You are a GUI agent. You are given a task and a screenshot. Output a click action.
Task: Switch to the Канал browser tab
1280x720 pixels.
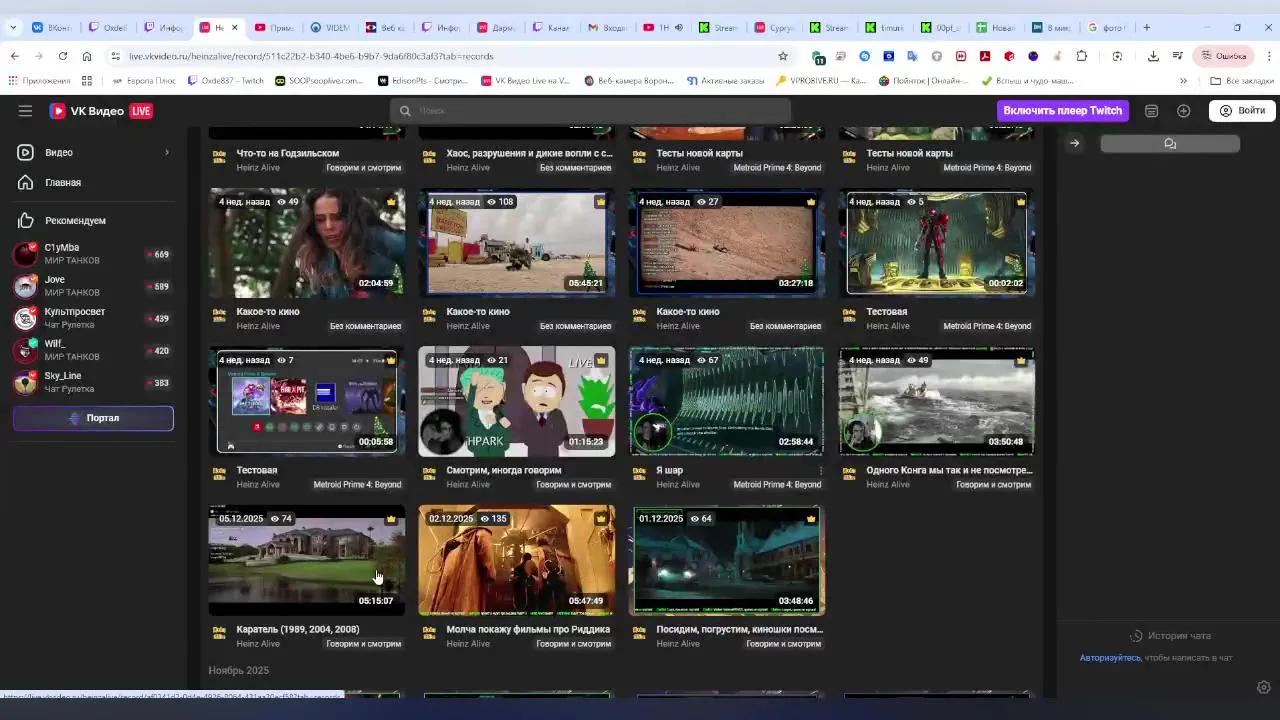pyautogui.click(x=552, y=27)
